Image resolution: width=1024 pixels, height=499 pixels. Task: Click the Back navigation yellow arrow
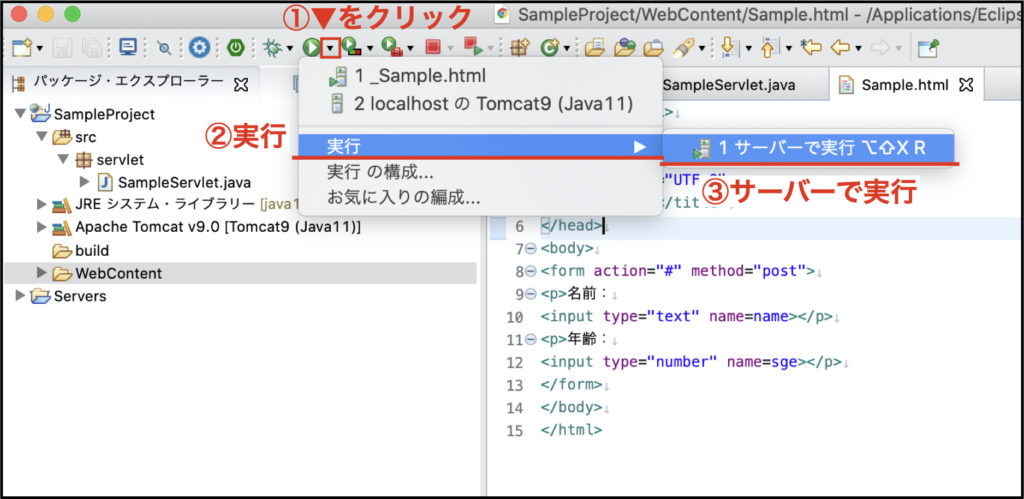point(840,47)
